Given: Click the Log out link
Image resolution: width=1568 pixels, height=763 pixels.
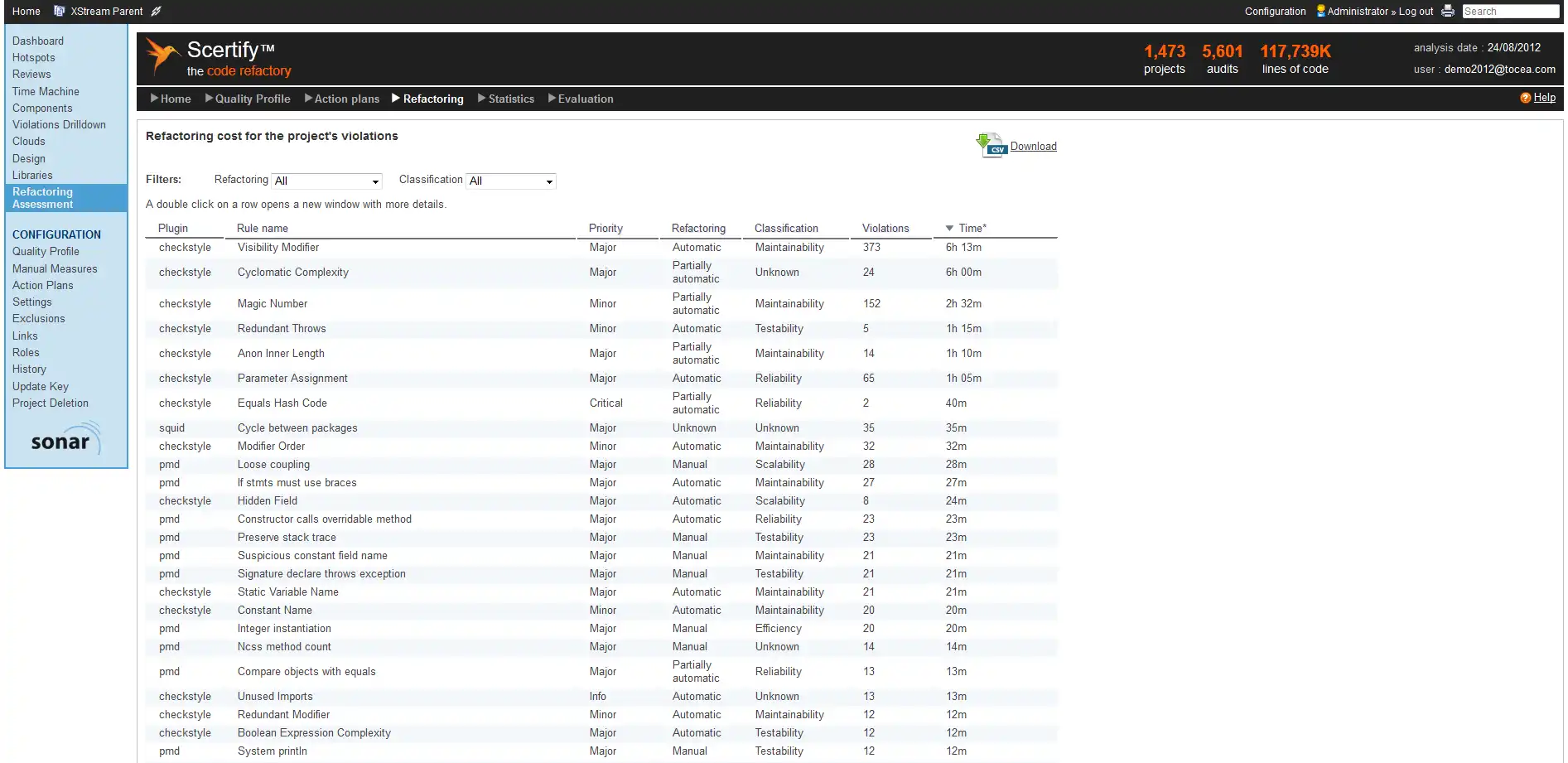Looking at the screenshot, I should point(1416,11).
